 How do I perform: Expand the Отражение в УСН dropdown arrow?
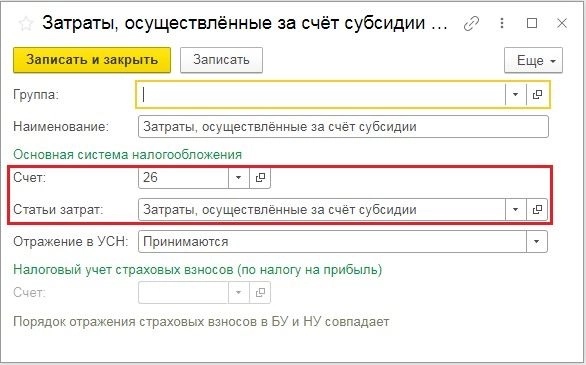537,242
